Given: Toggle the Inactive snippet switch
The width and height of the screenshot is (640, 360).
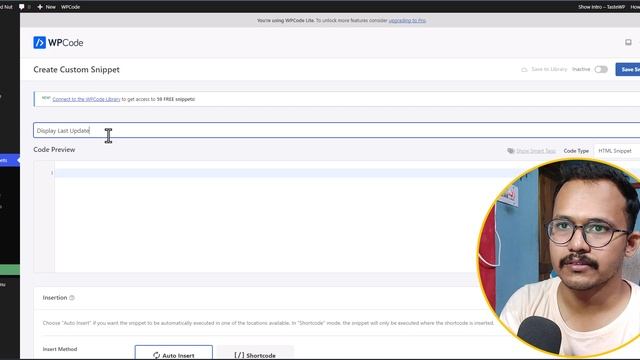Looking at the screenshot, I should click(x=601, y=69).
